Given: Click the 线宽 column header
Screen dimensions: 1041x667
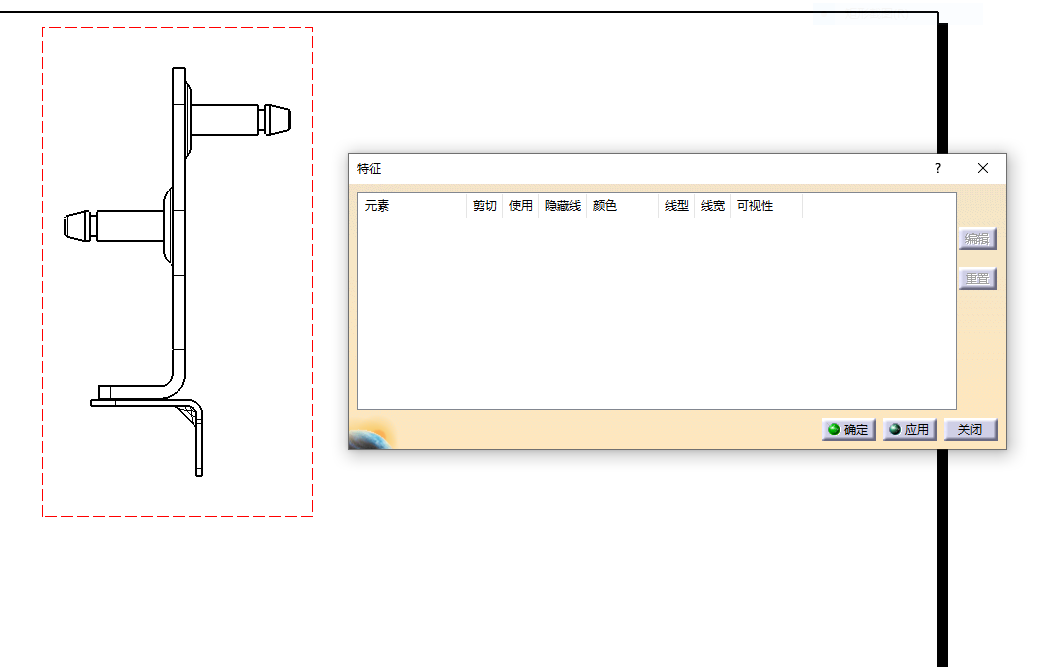Looking at the screenshot, I should click(712, 206).
